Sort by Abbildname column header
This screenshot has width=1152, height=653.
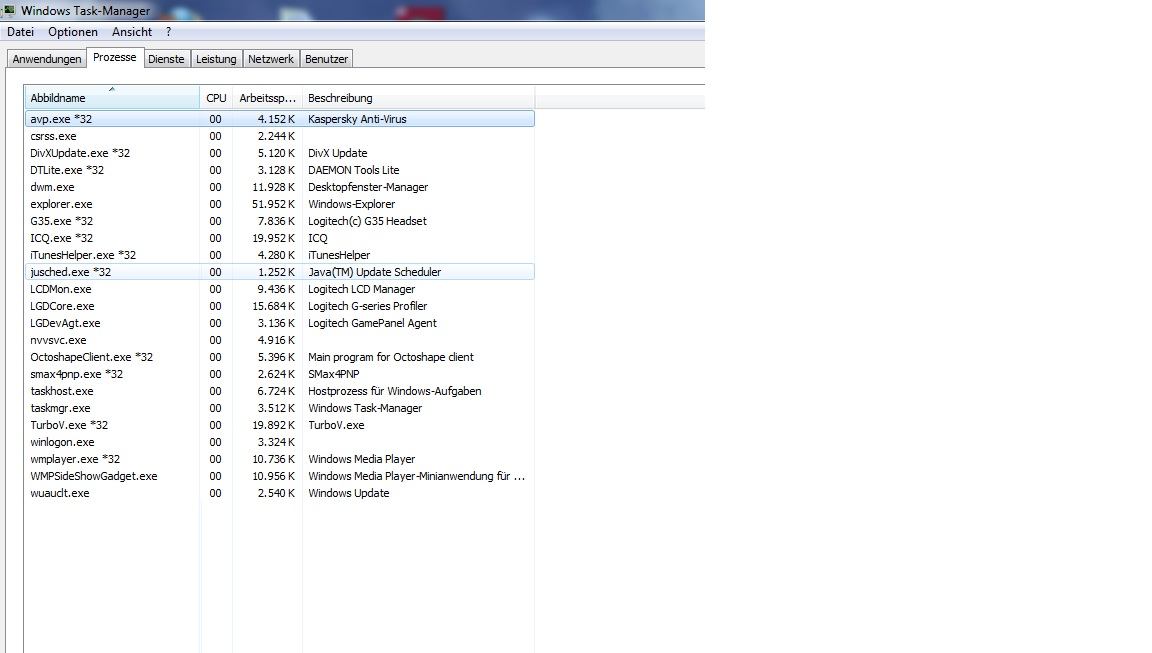112,98
